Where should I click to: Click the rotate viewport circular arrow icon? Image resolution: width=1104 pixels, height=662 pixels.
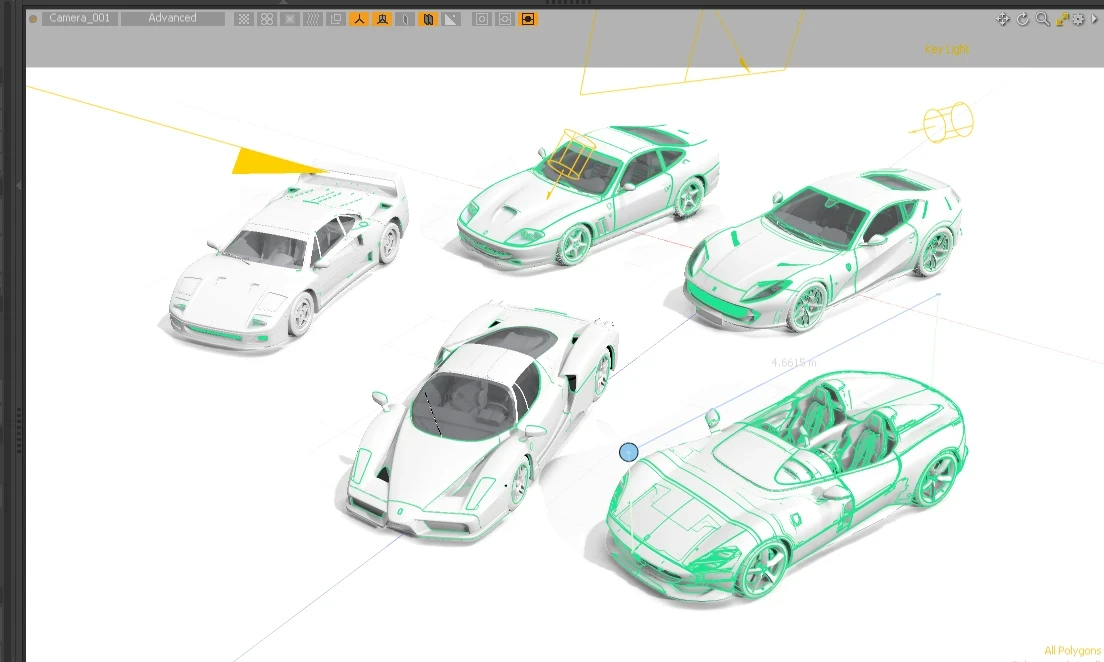point(1022,19)
